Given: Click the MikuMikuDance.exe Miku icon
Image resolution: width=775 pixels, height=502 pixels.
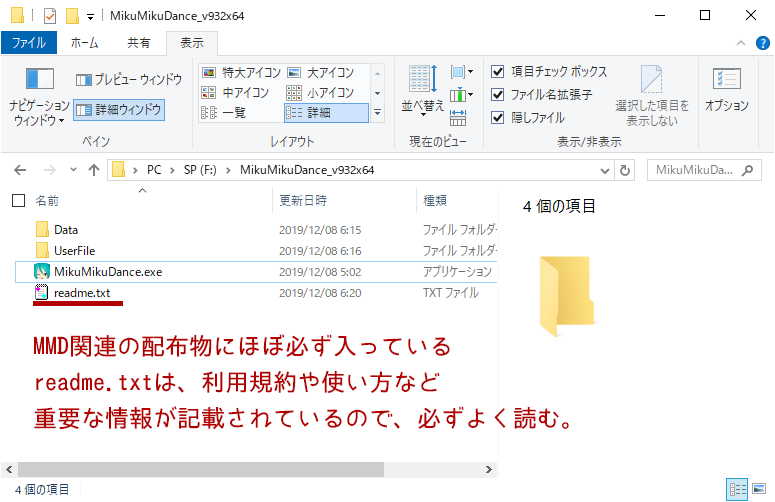Looking at the screenshot, I should pyautogui.click(x=42, y=272).
